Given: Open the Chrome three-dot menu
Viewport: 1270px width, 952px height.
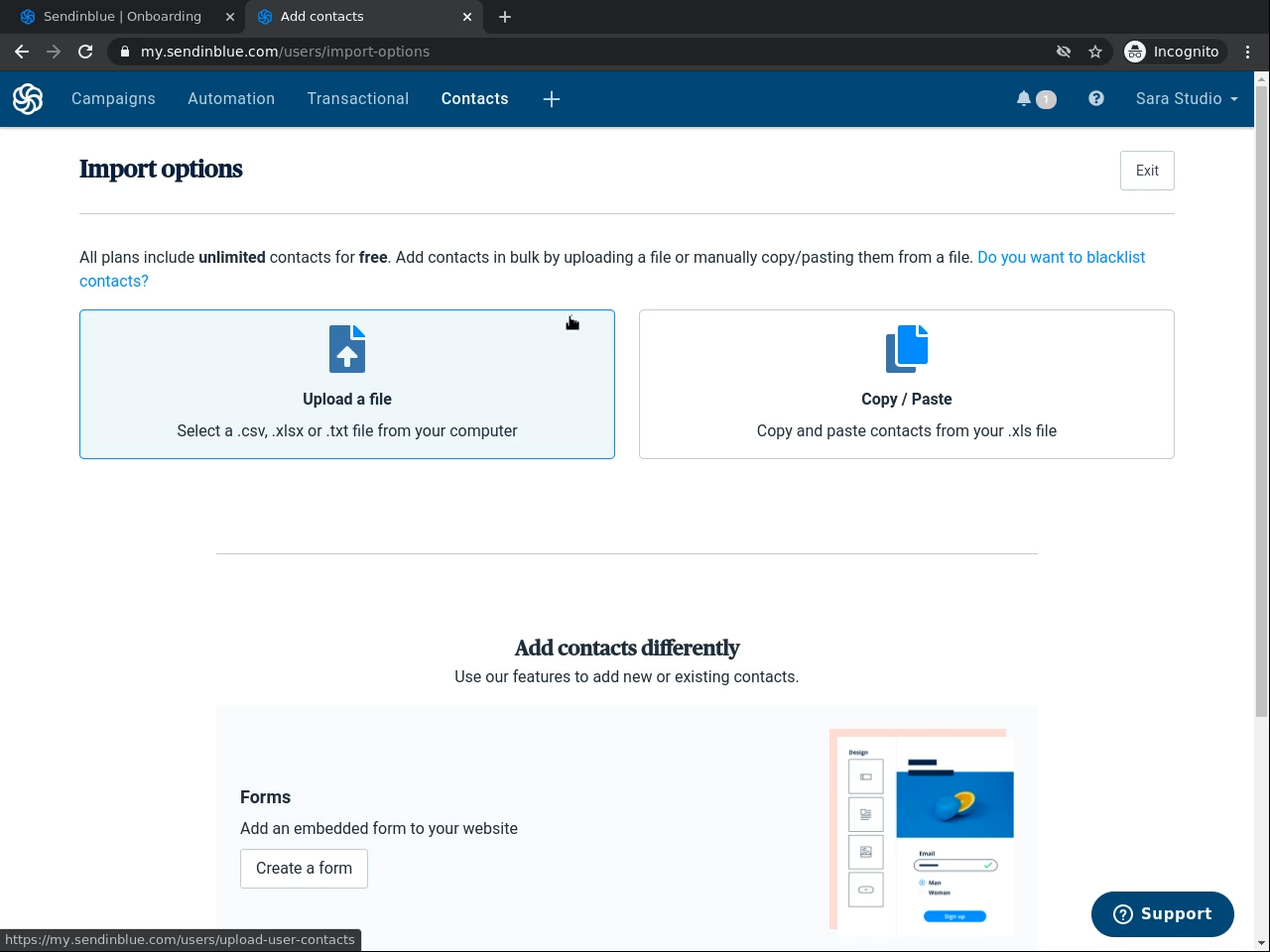Looking at the screenshot, I should click(x=1248, y=52).
